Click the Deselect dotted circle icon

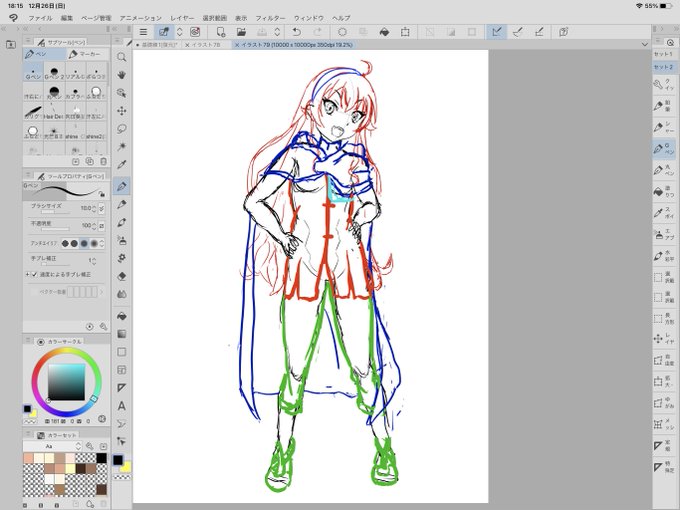(x=342, y=32)
